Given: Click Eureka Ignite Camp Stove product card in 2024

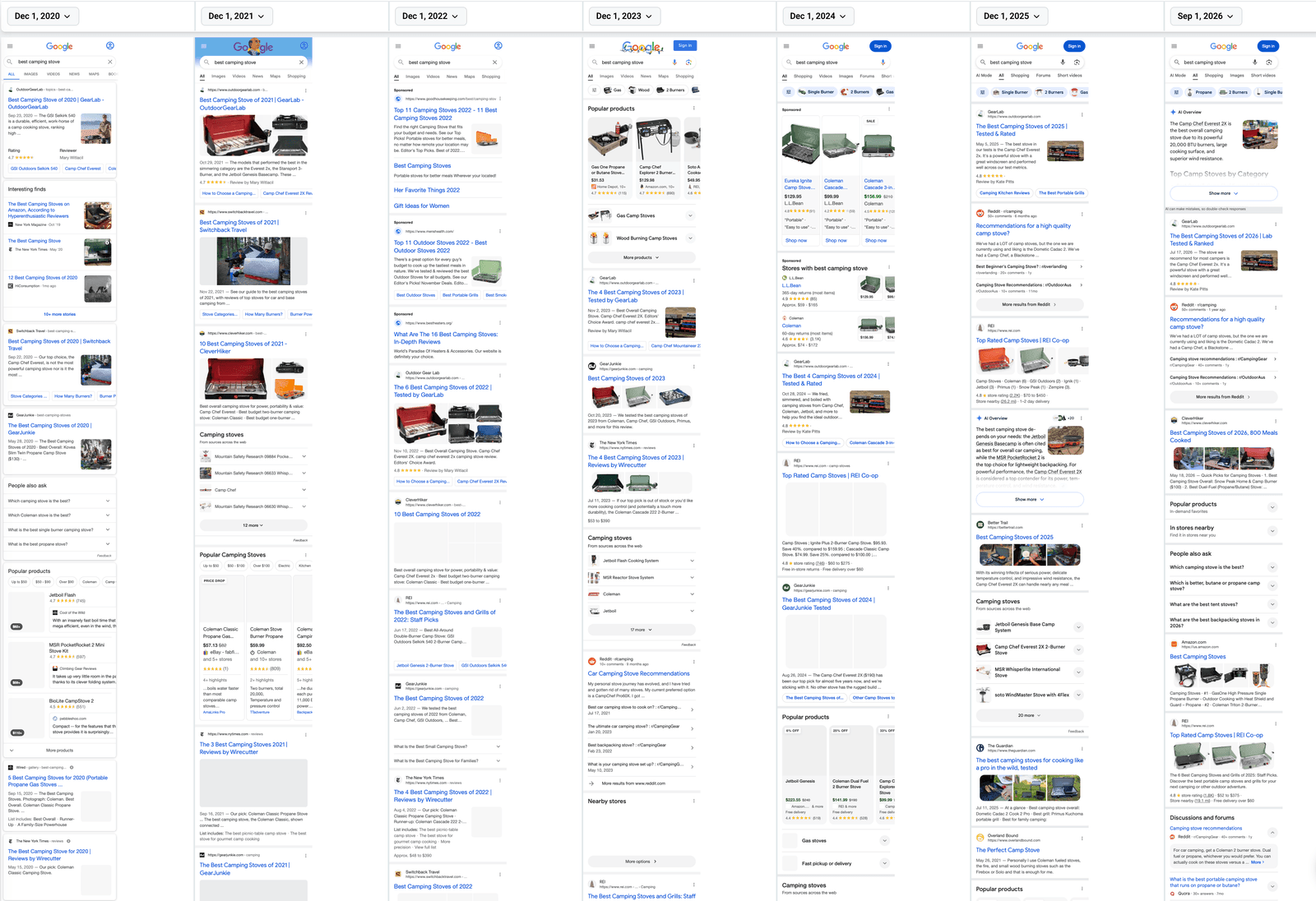Looking at the screenshot, I should click(799, 181).
